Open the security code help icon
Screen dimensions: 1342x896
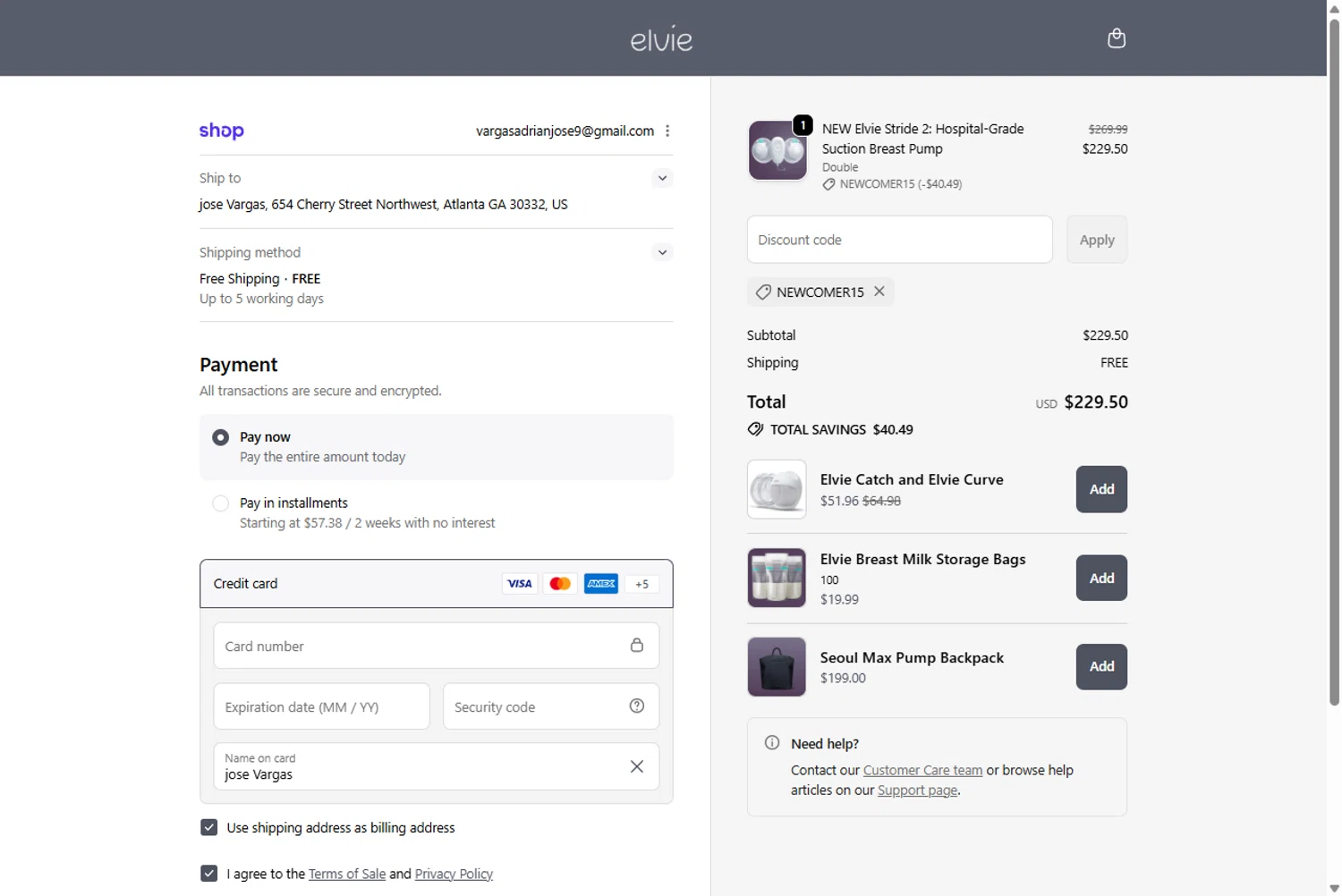click(637, 706)
